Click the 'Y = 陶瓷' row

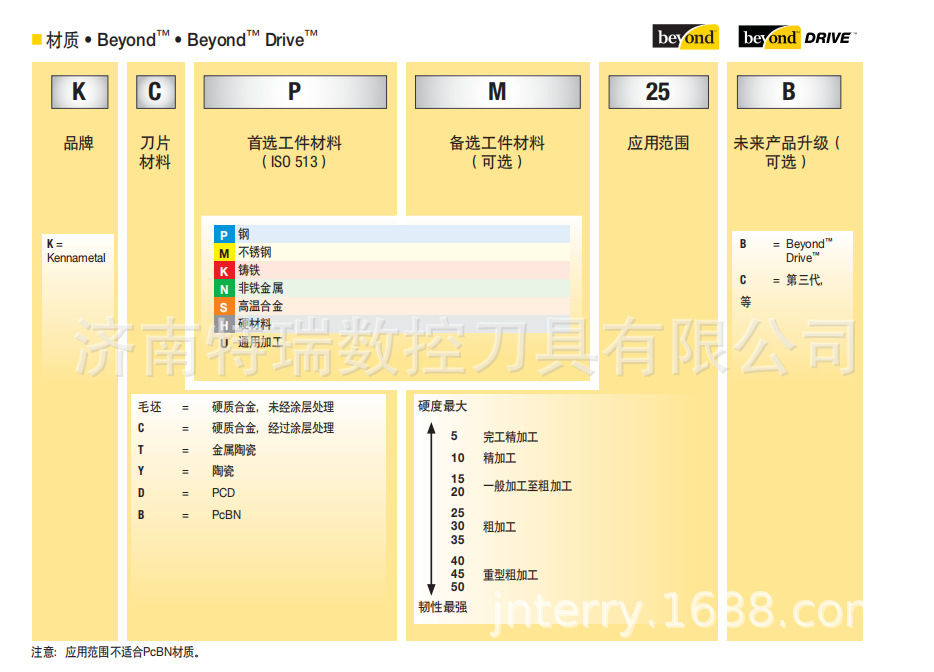186,471
